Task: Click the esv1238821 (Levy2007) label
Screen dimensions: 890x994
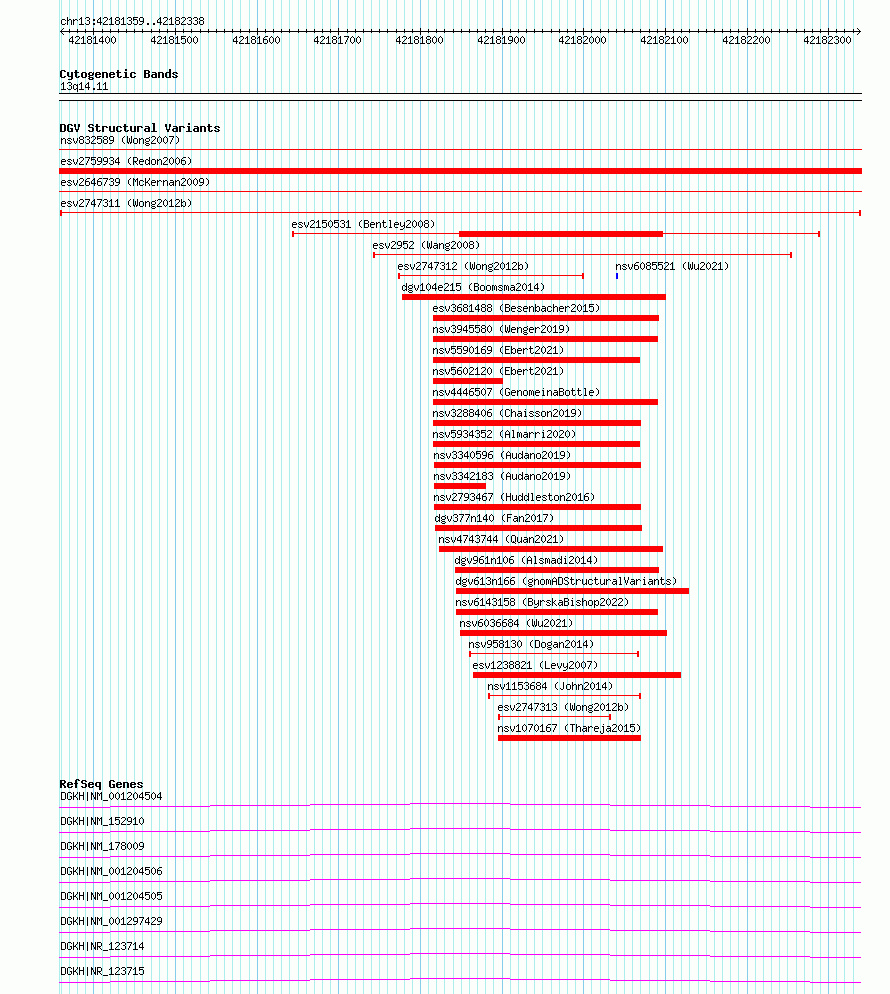Action: point(535,664)
